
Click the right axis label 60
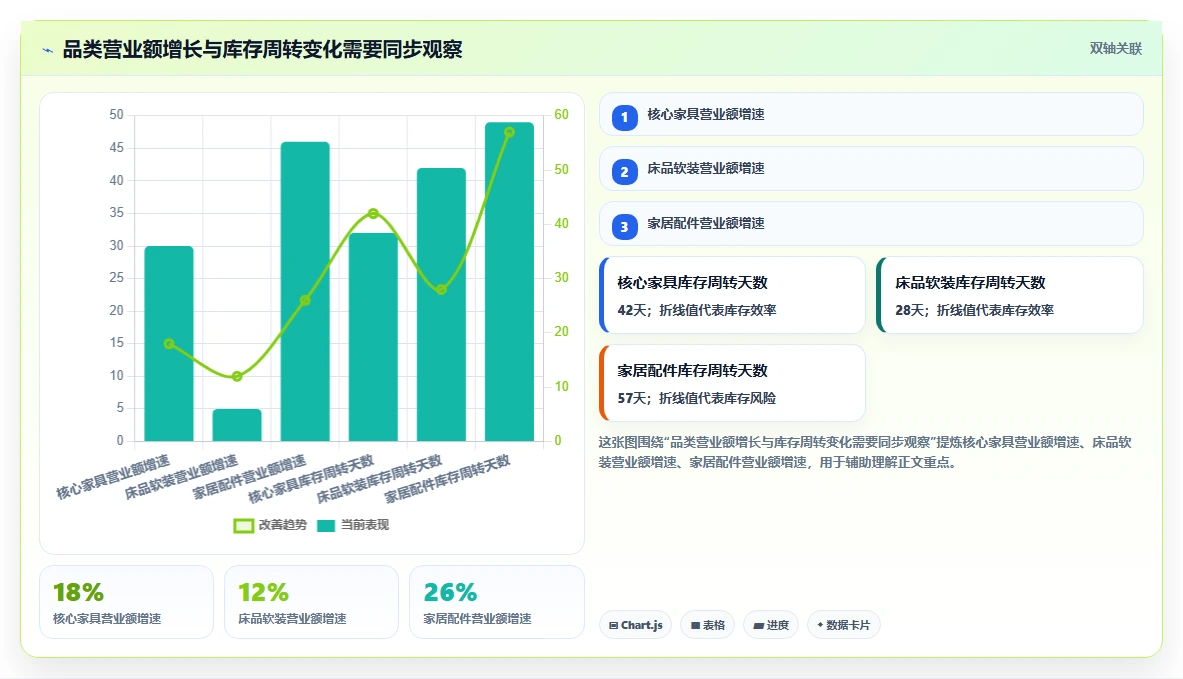click(561, 115)
